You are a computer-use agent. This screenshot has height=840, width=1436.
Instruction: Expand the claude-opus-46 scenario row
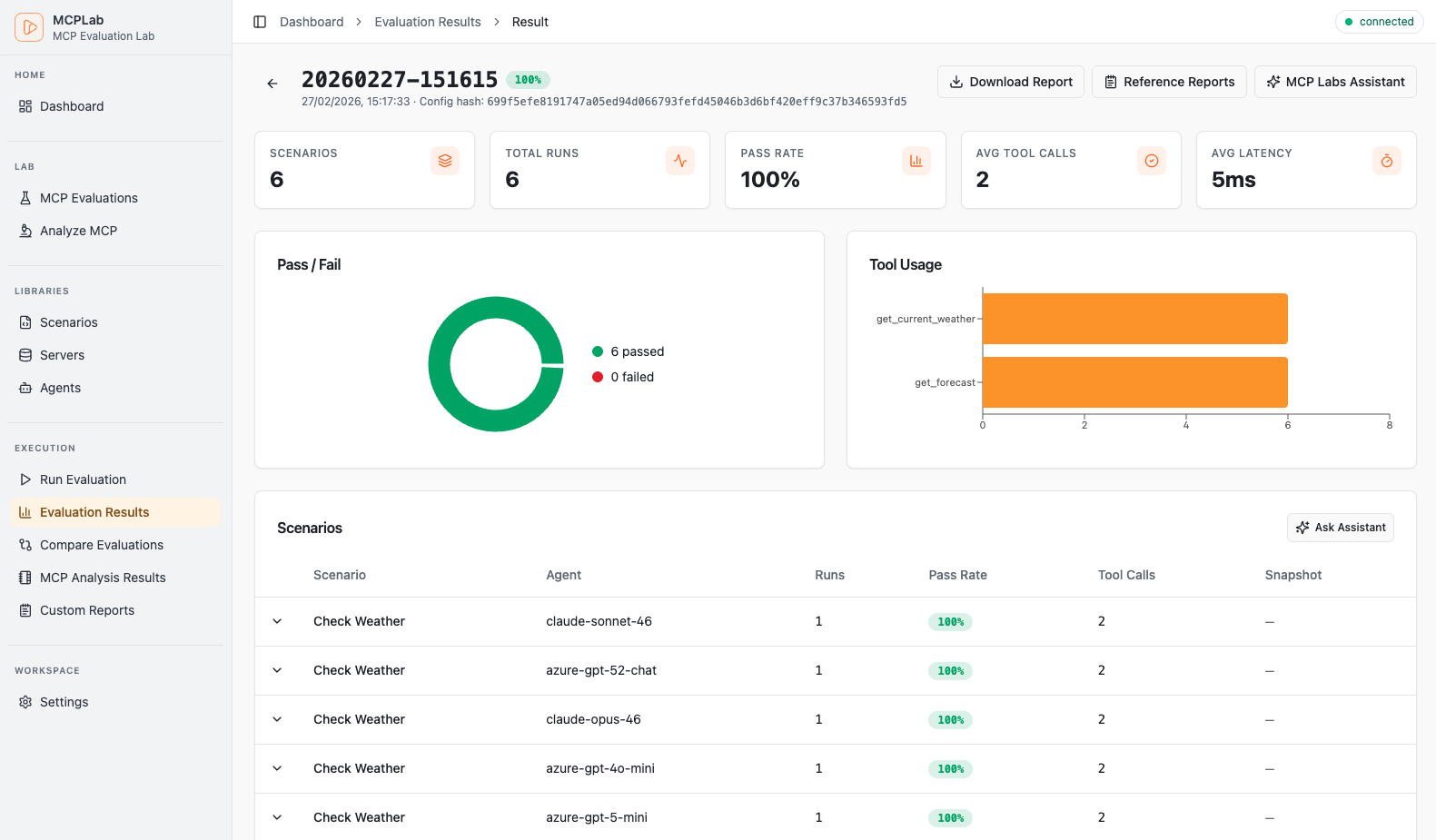[277, 719]
